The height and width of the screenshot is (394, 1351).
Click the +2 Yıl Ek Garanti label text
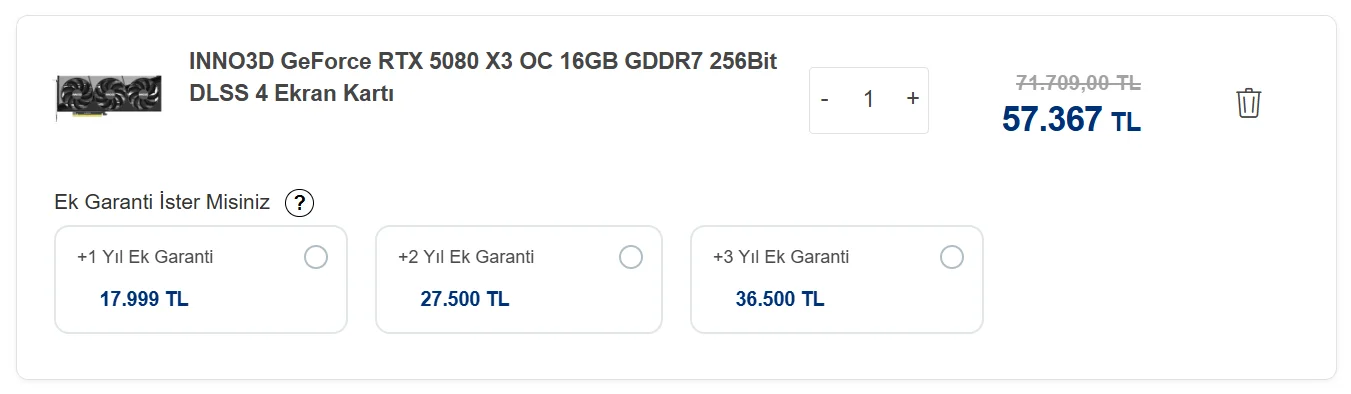466,257
